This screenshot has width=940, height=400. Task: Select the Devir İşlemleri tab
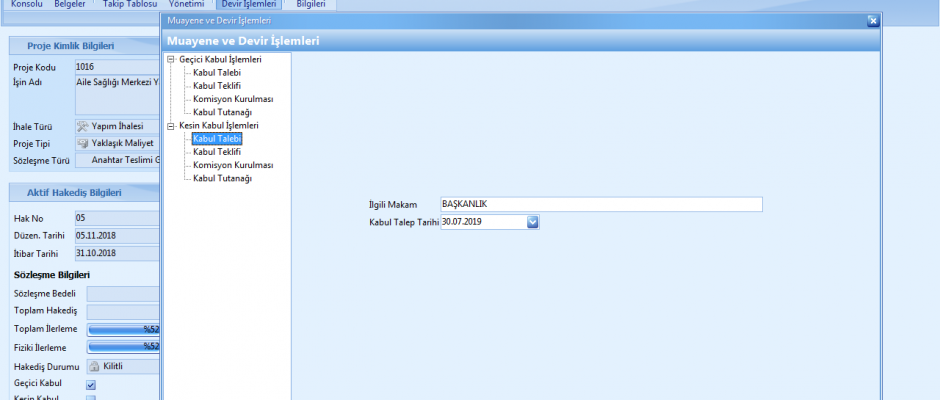click(247, 4)
